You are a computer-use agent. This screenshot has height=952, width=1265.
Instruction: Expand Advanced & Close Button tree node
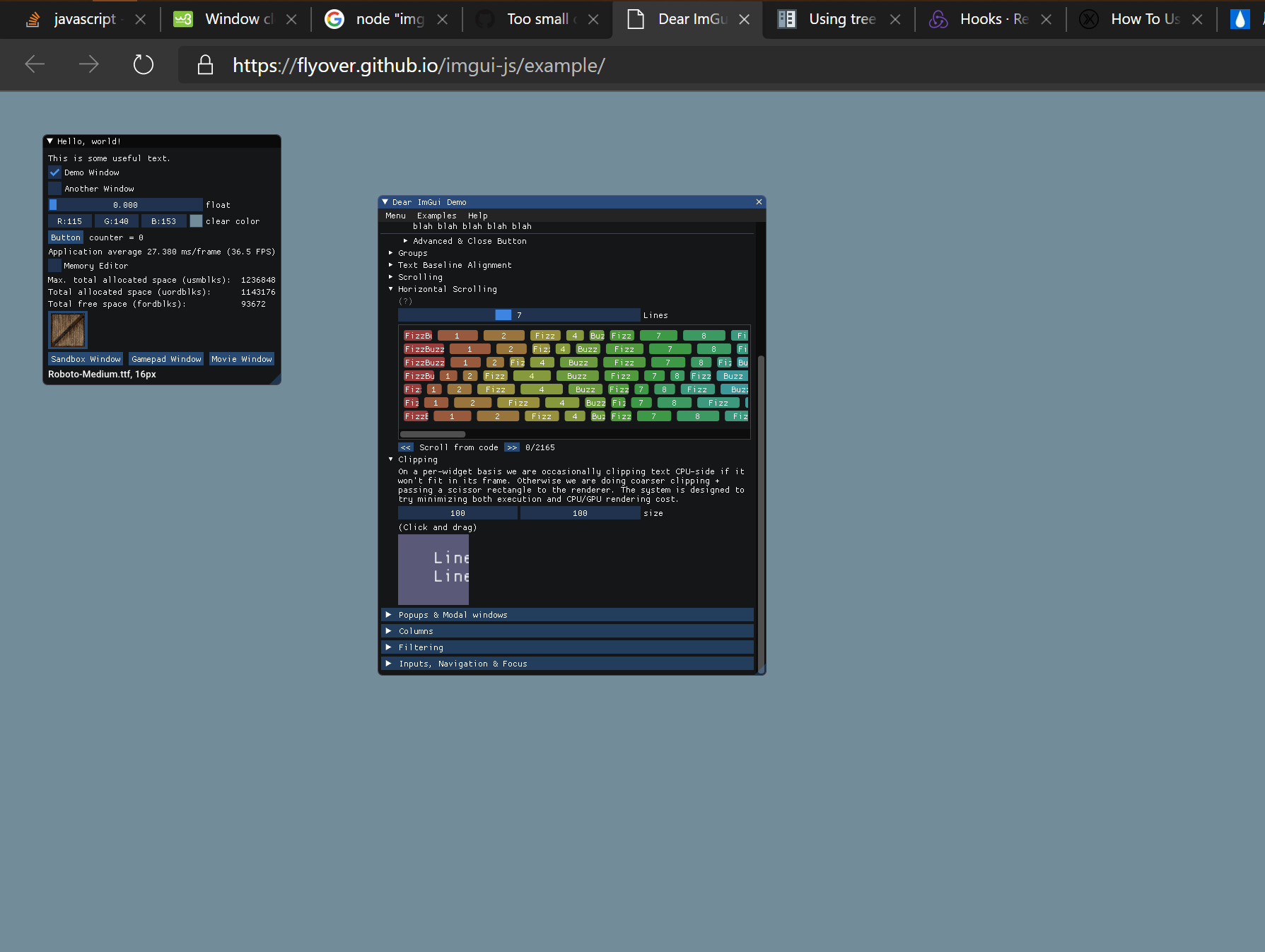click(465, 241)
